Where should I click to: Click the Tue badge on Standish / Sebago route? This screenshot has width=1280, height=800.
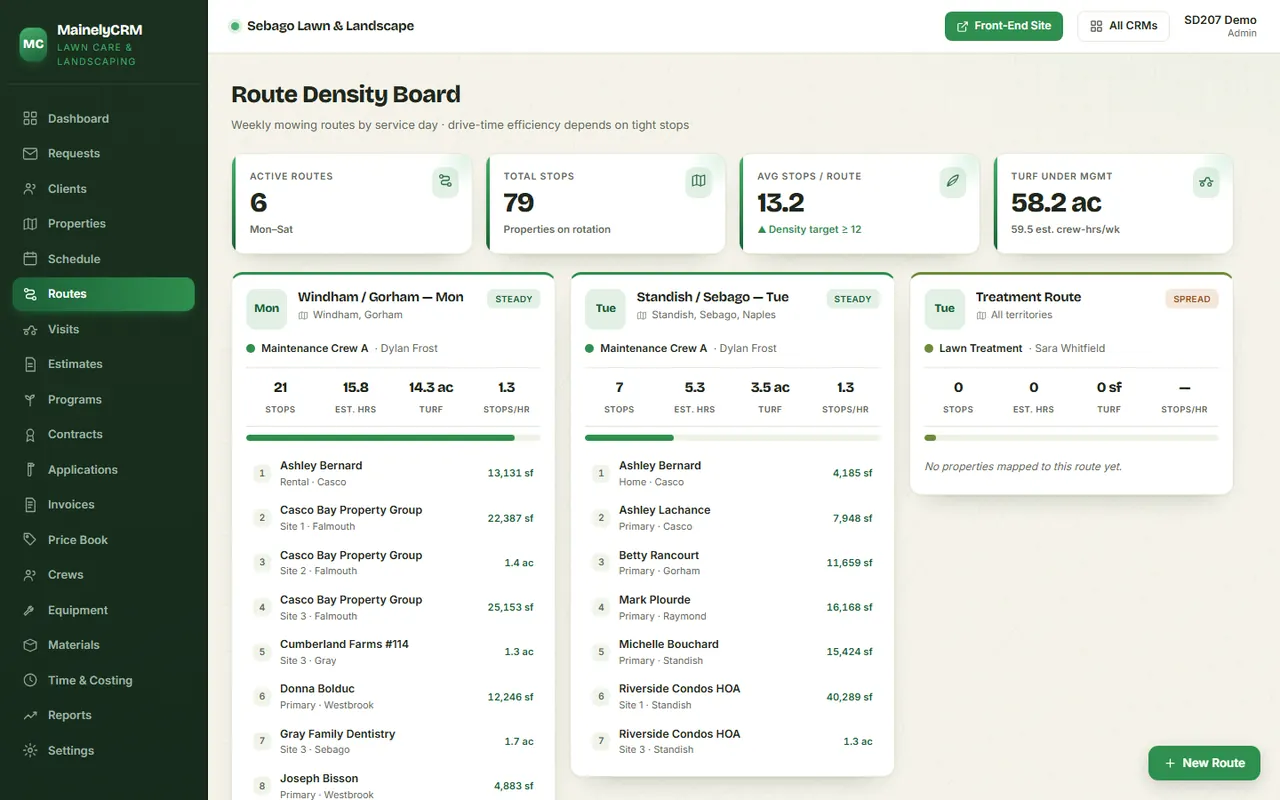pos(606,308)
